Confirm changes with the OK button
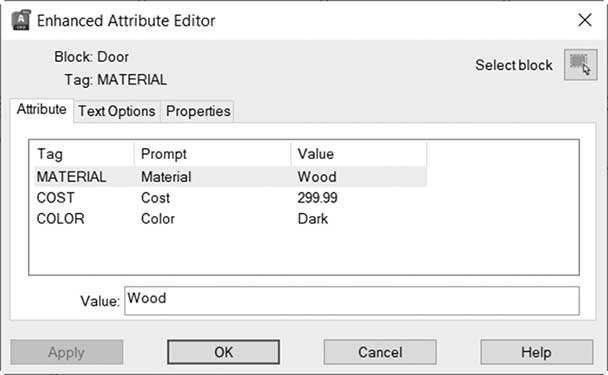The image size is (608, 375). coord(223,352)
